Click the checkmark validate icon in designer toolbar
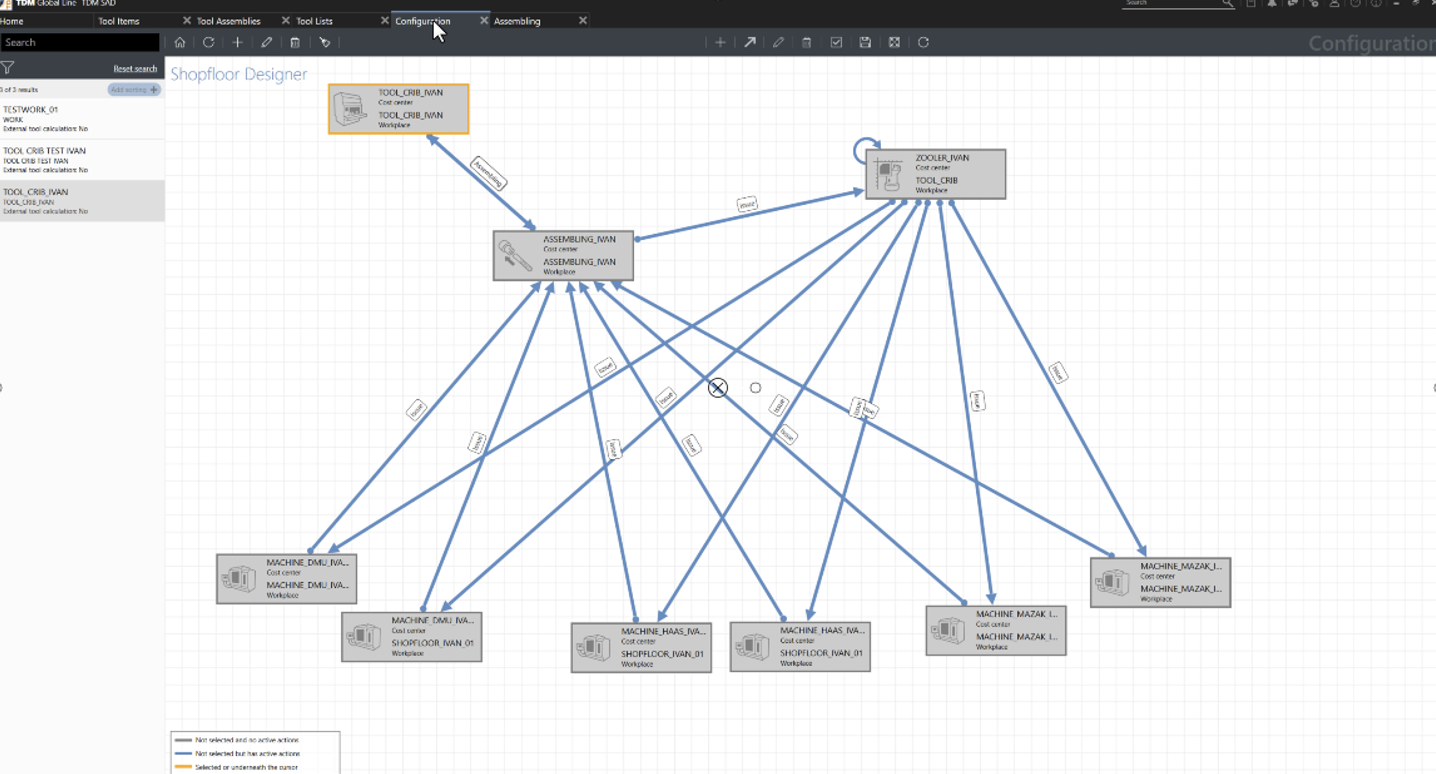This screenshot has height=774, width=1436. (x=836, y=42)
